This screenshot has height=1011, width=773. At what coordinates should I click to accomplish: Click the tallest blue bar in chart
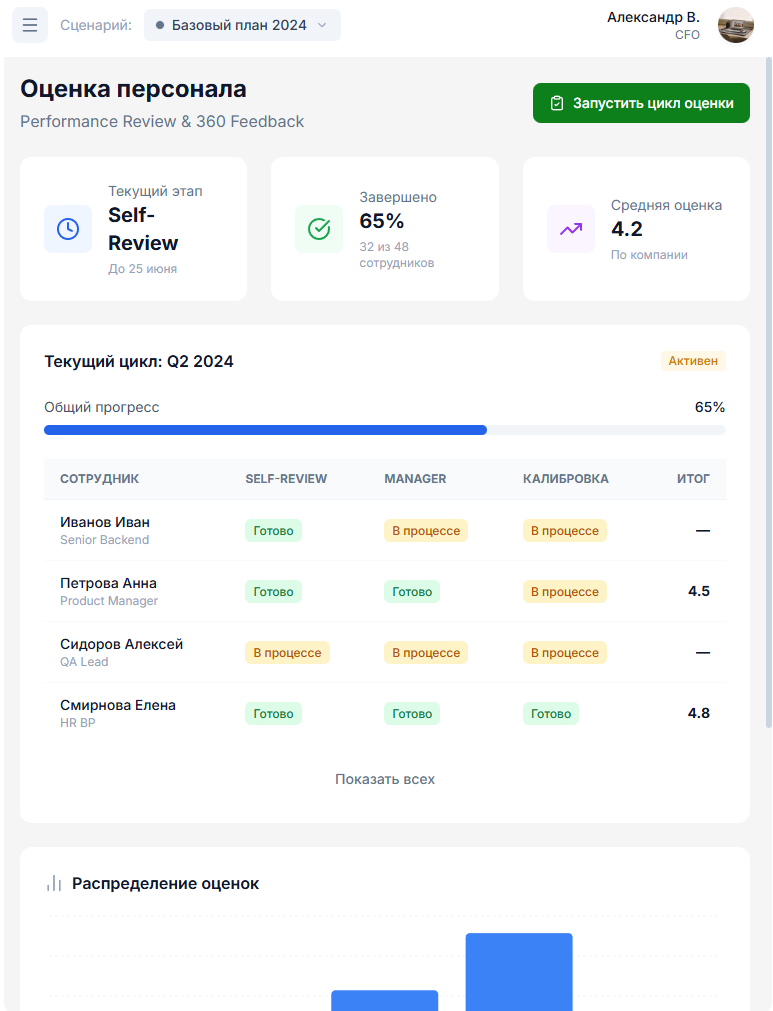519,971
